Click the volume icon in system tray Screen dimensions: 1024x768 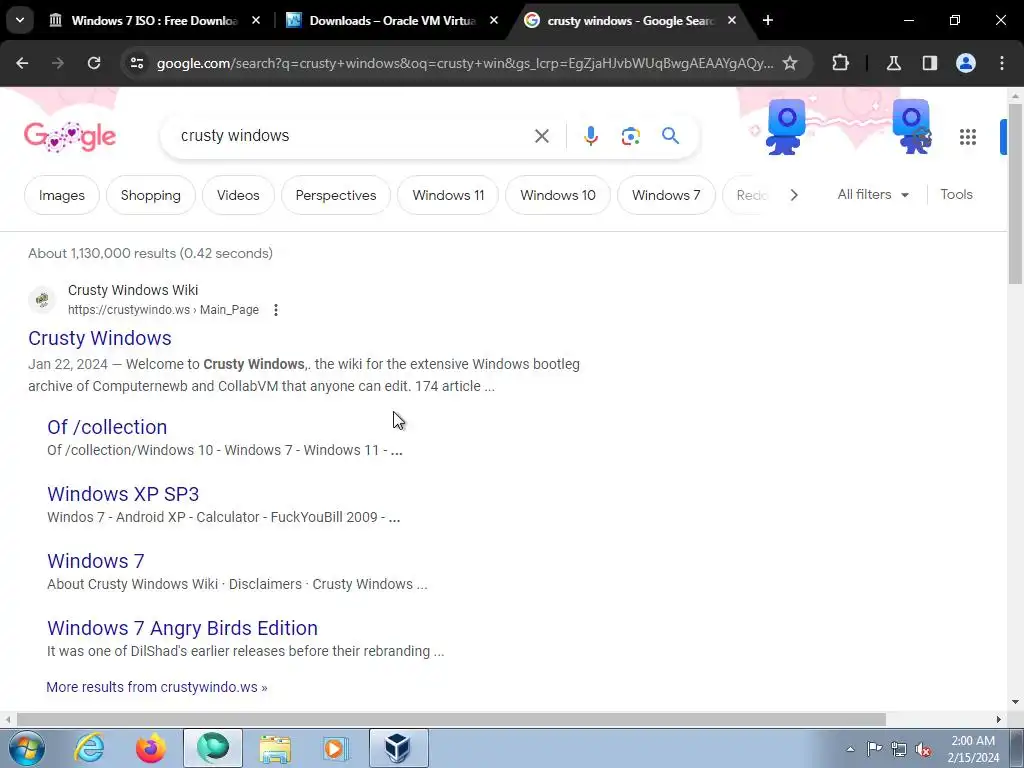click(x=923, y=749)
